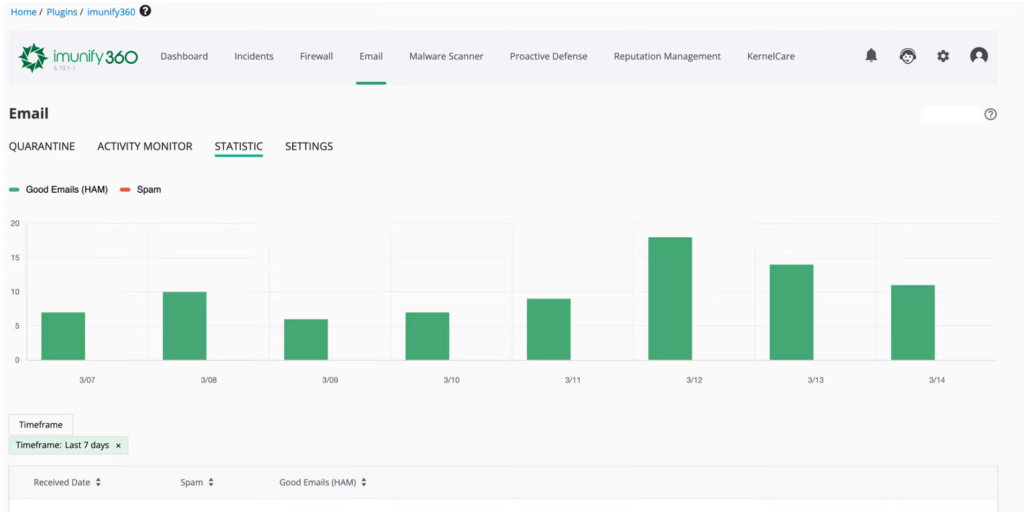The width and height of the screenshot is (1024, 512).
Task: Switch to the Activity Monitor tab
Action: point(144,146)
